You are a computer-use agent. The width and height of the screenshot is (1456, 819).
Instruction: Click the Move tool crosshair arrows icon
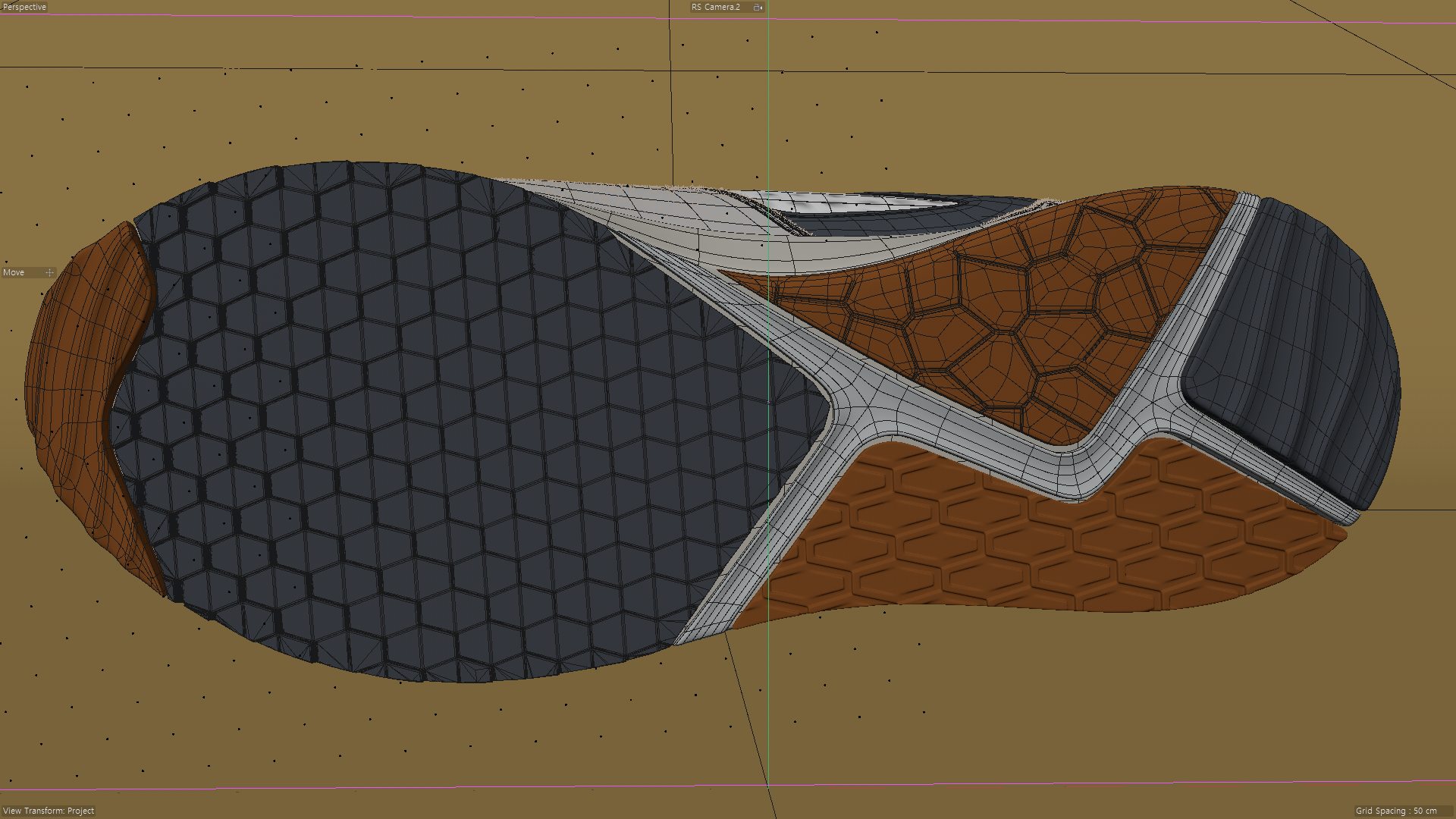coord(49,272)
